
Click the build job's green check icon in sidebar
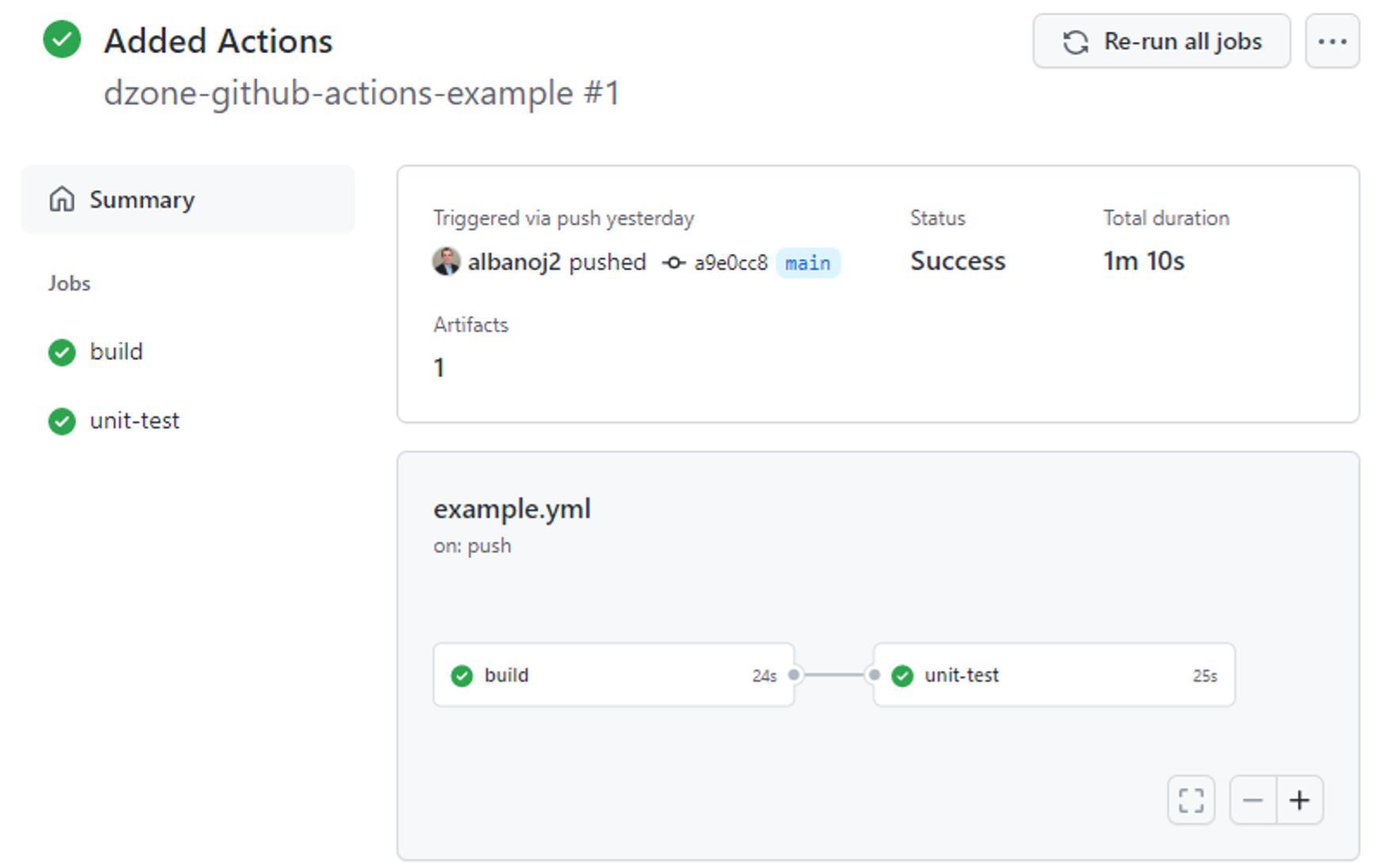(x=62, y=353)
